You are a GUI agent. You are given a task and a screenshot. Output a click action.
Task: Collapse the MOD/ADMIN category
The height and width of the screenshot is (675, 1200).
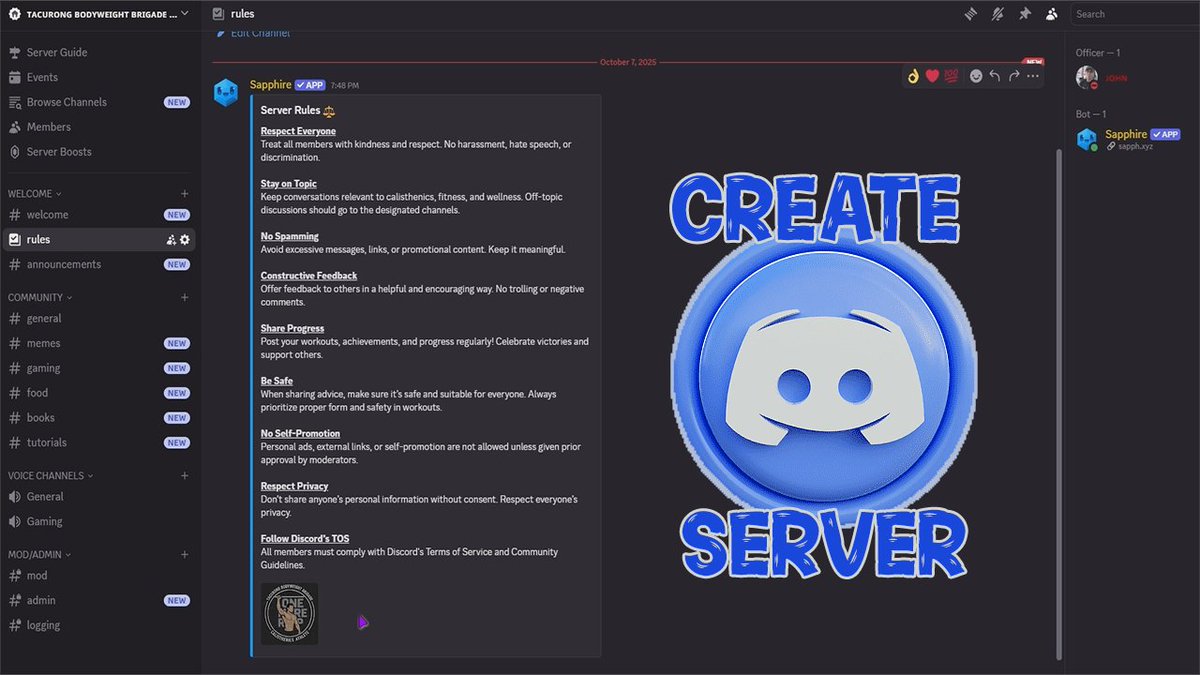38,554
